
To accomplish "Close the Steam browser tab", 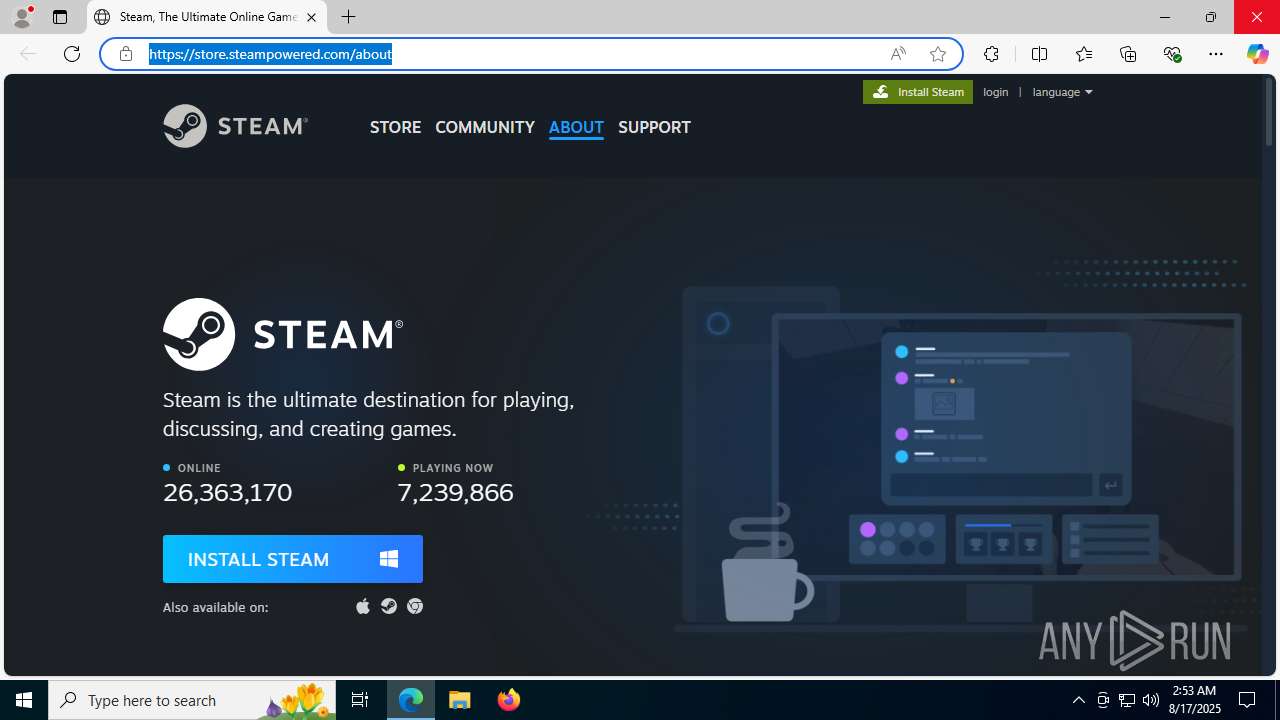I will (x=311, y=17).
